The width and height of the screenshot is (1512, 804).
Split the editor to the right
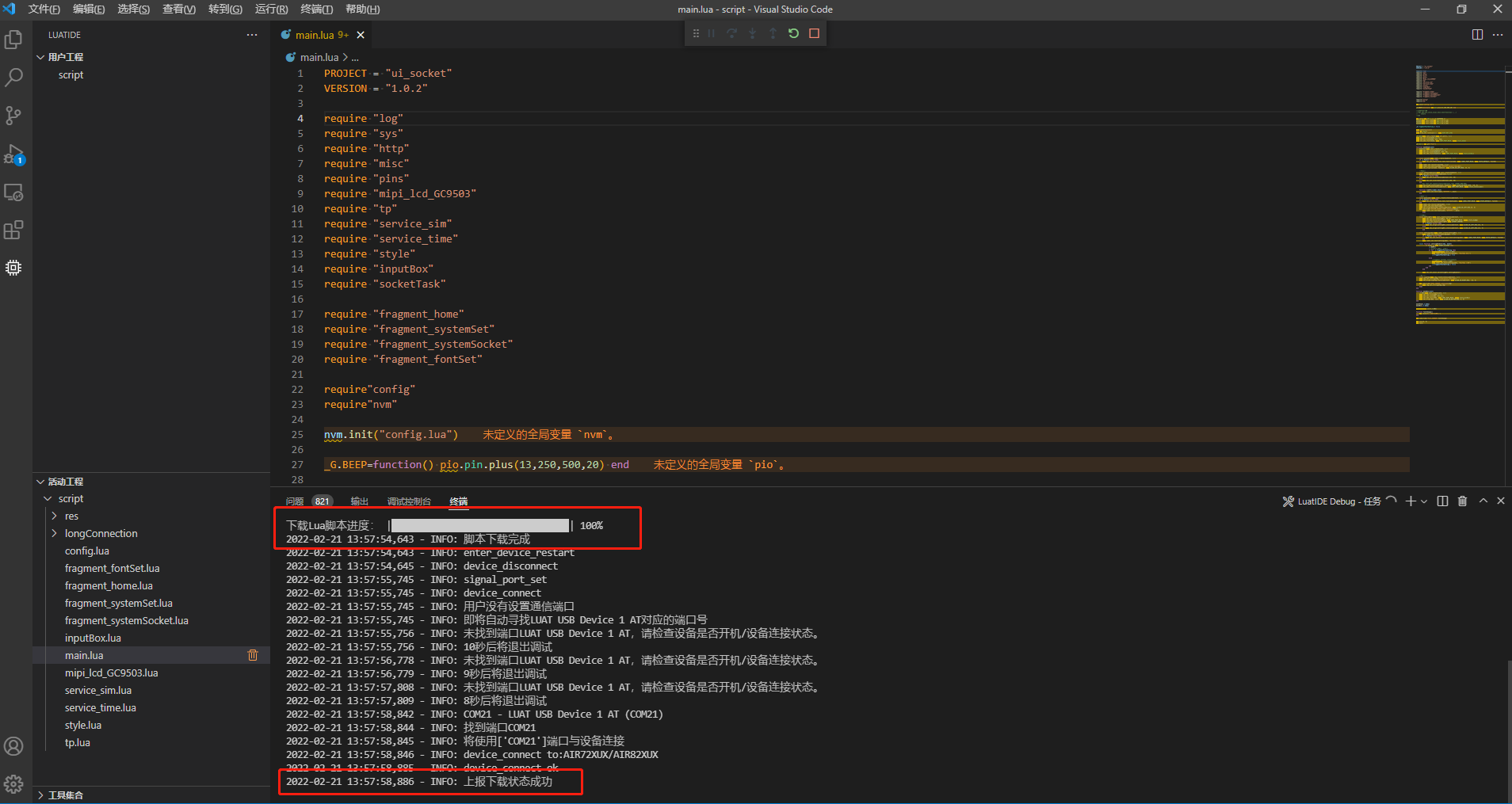tap(1477, 35)
